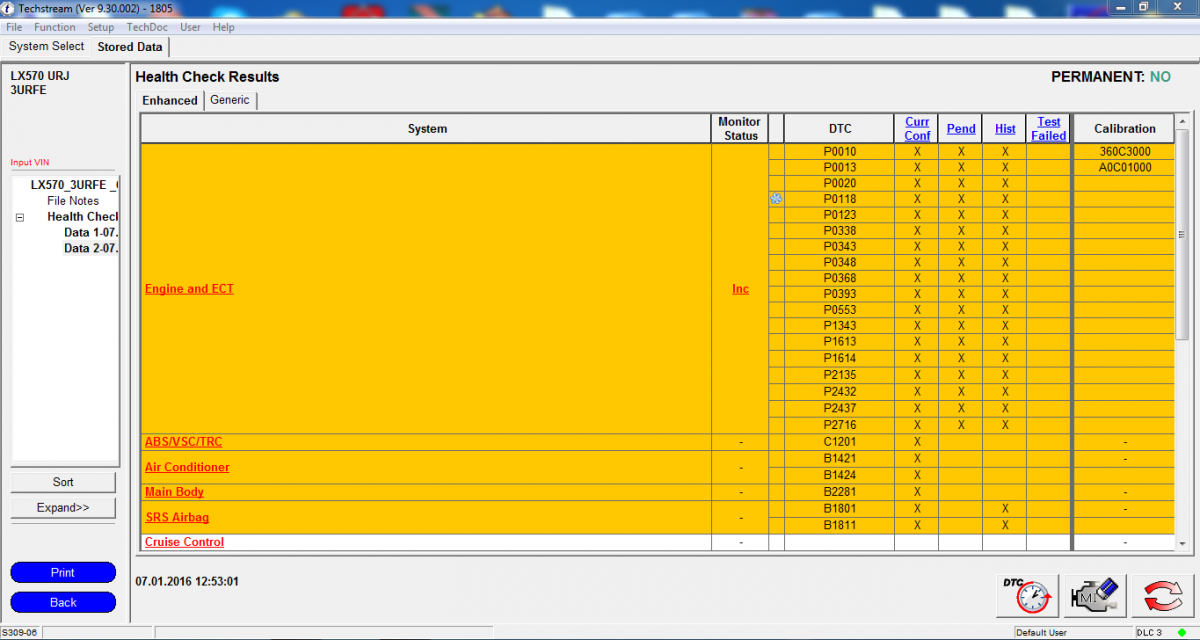
Task: Select the Data 2-07 tree entry
Action: click(x=91, y=249)
